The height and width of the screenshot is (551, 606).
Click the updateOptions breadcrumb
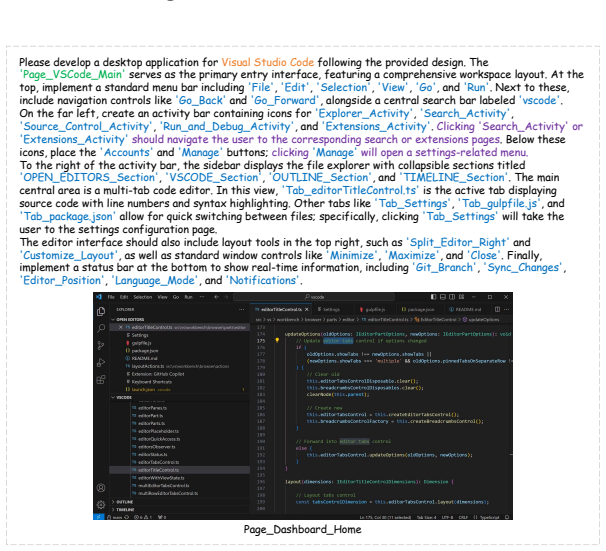(481, 320)
